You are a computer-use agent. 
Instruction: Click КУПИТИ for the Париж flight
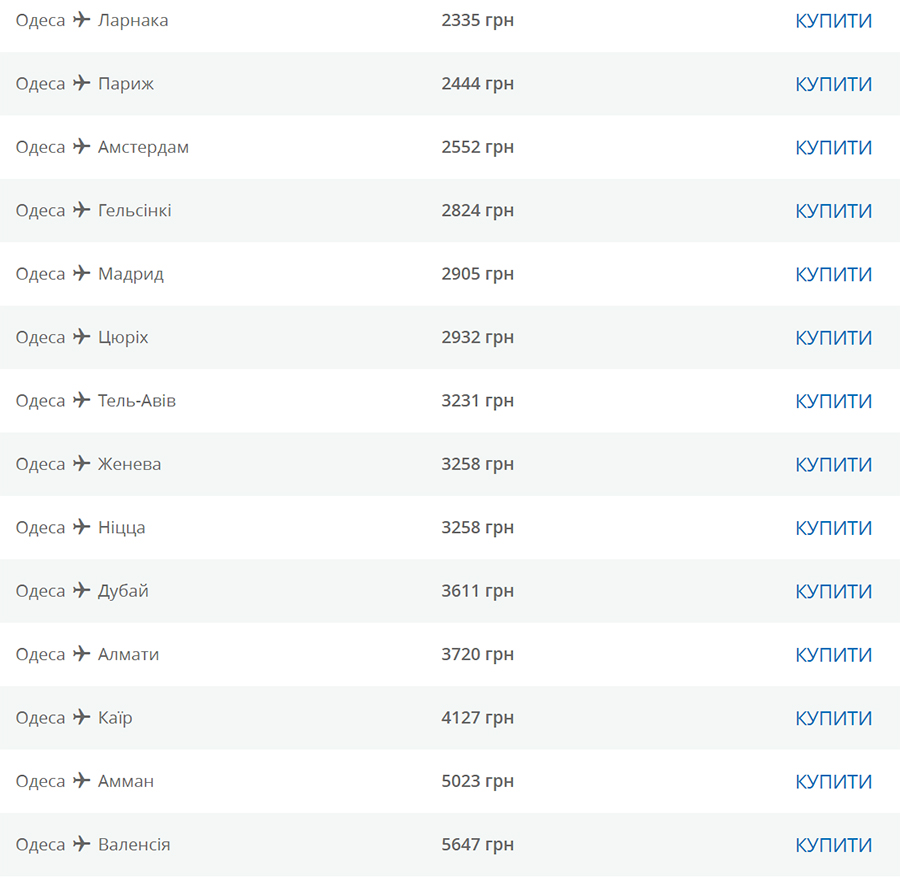tap(833, 84)
